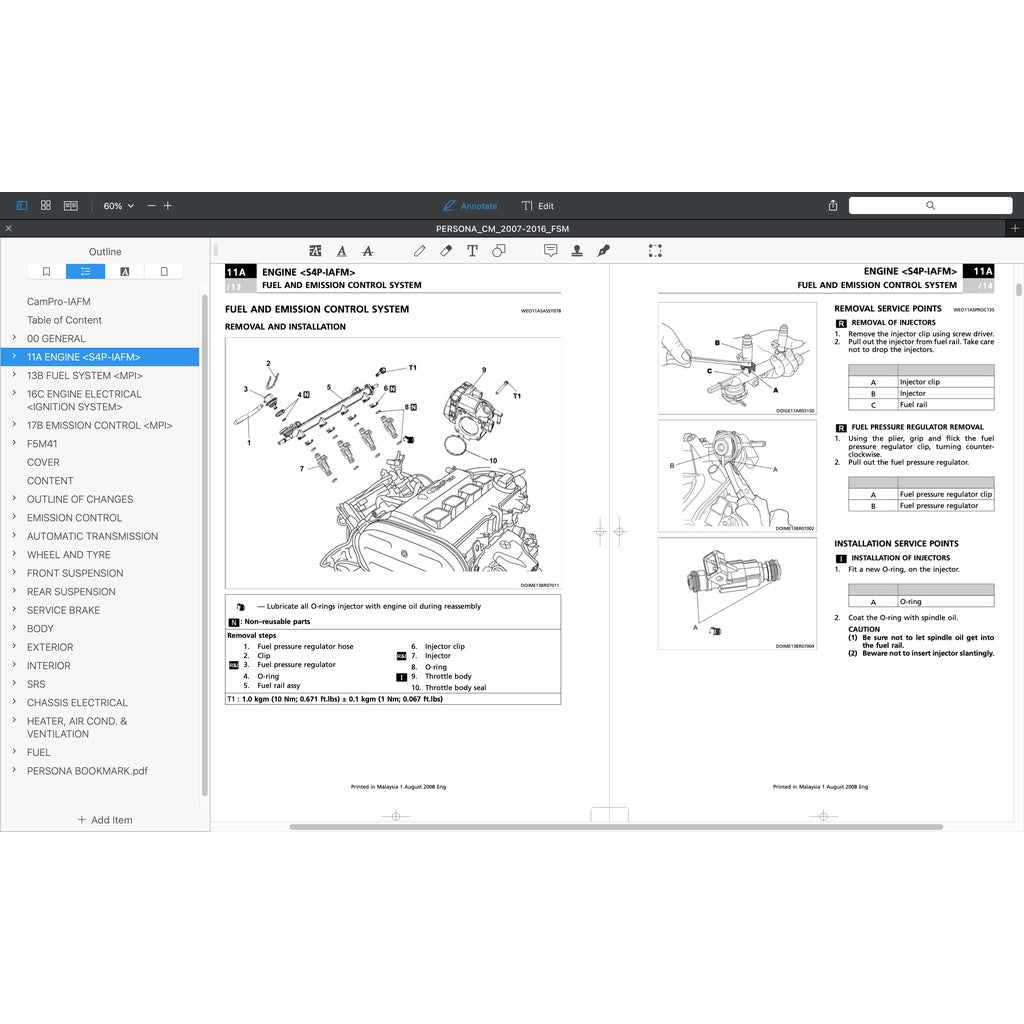The image size is (1024, 1024).
Task: Click the stamp annotation tool
Action: pos(577,251)
